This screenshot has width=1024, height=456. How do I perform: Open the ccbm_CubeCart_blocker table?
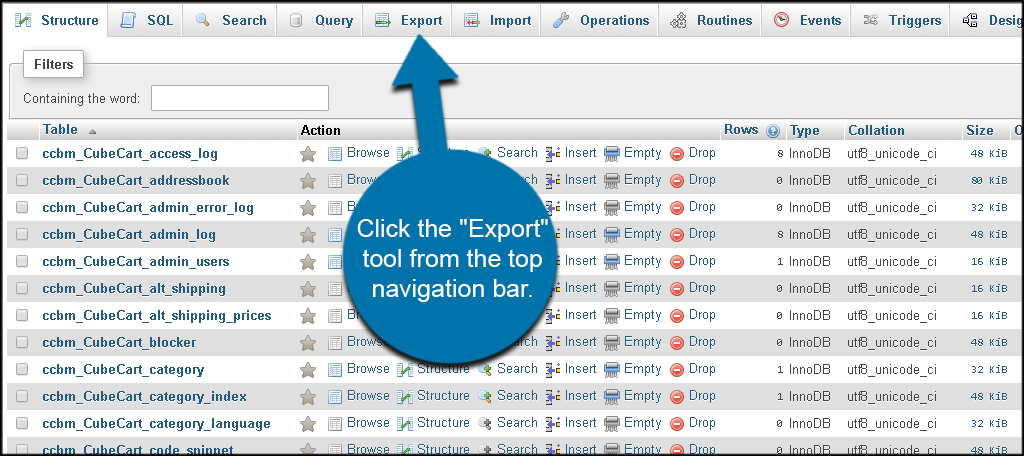click(x=119, y=342)
